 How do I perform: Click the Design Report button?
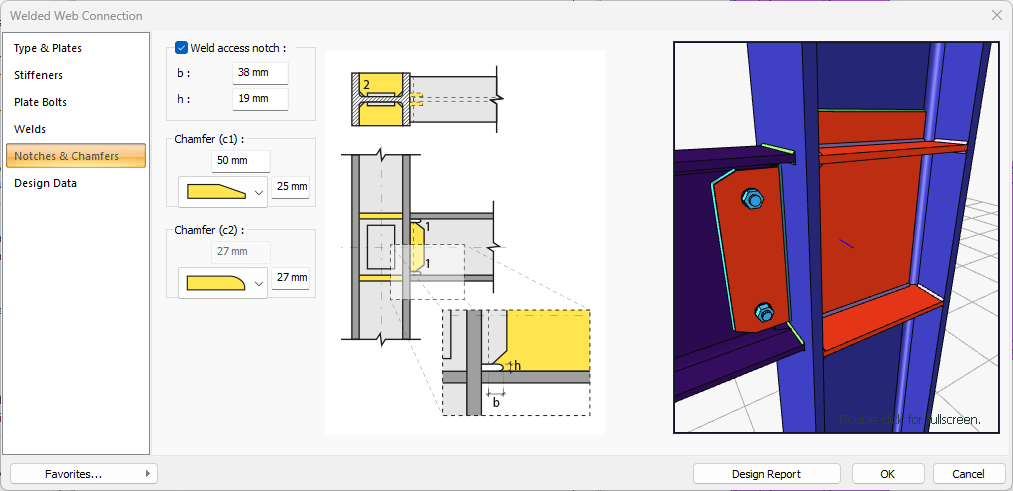(x=766, y=474)
